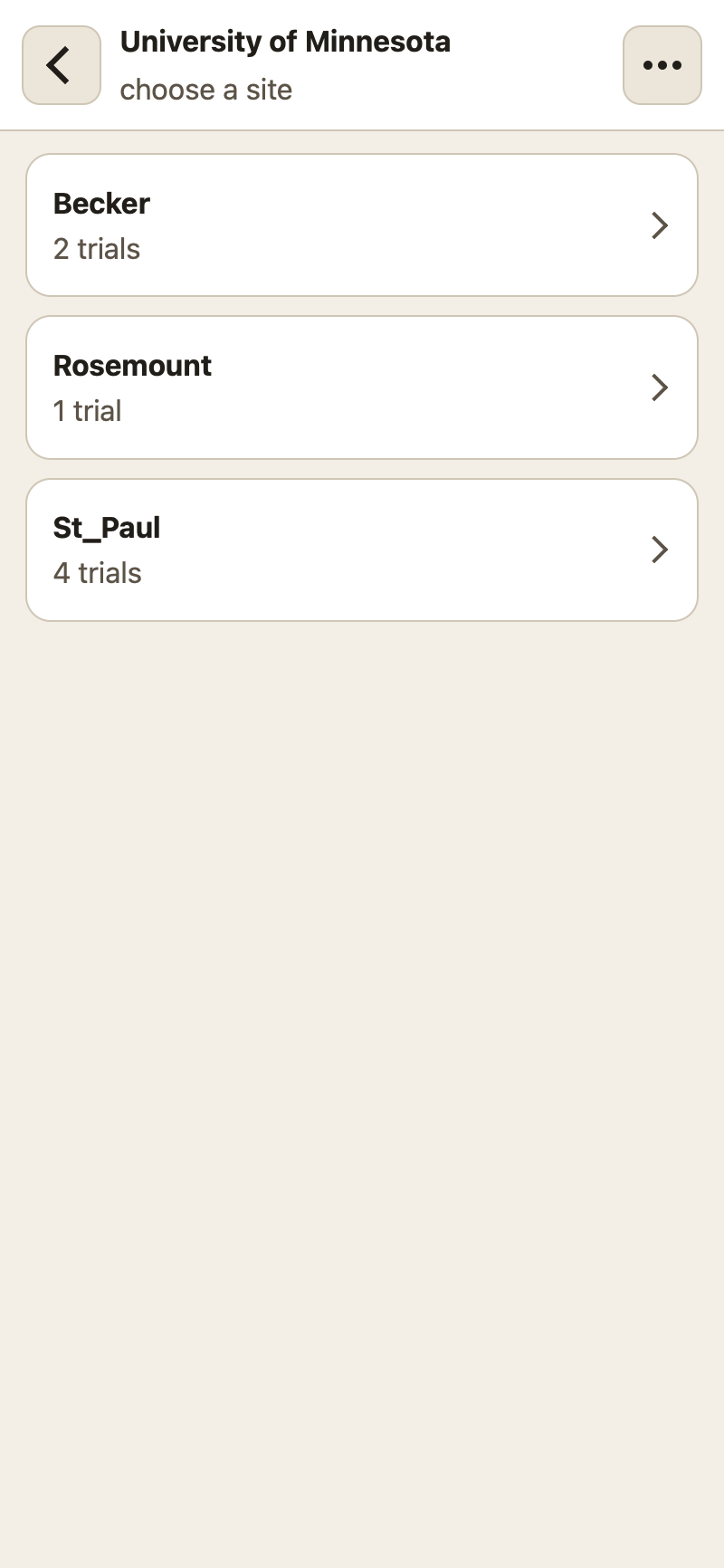Go back using the left arrow button
Screen dimensions: 724x1568
tap(62, 65)
